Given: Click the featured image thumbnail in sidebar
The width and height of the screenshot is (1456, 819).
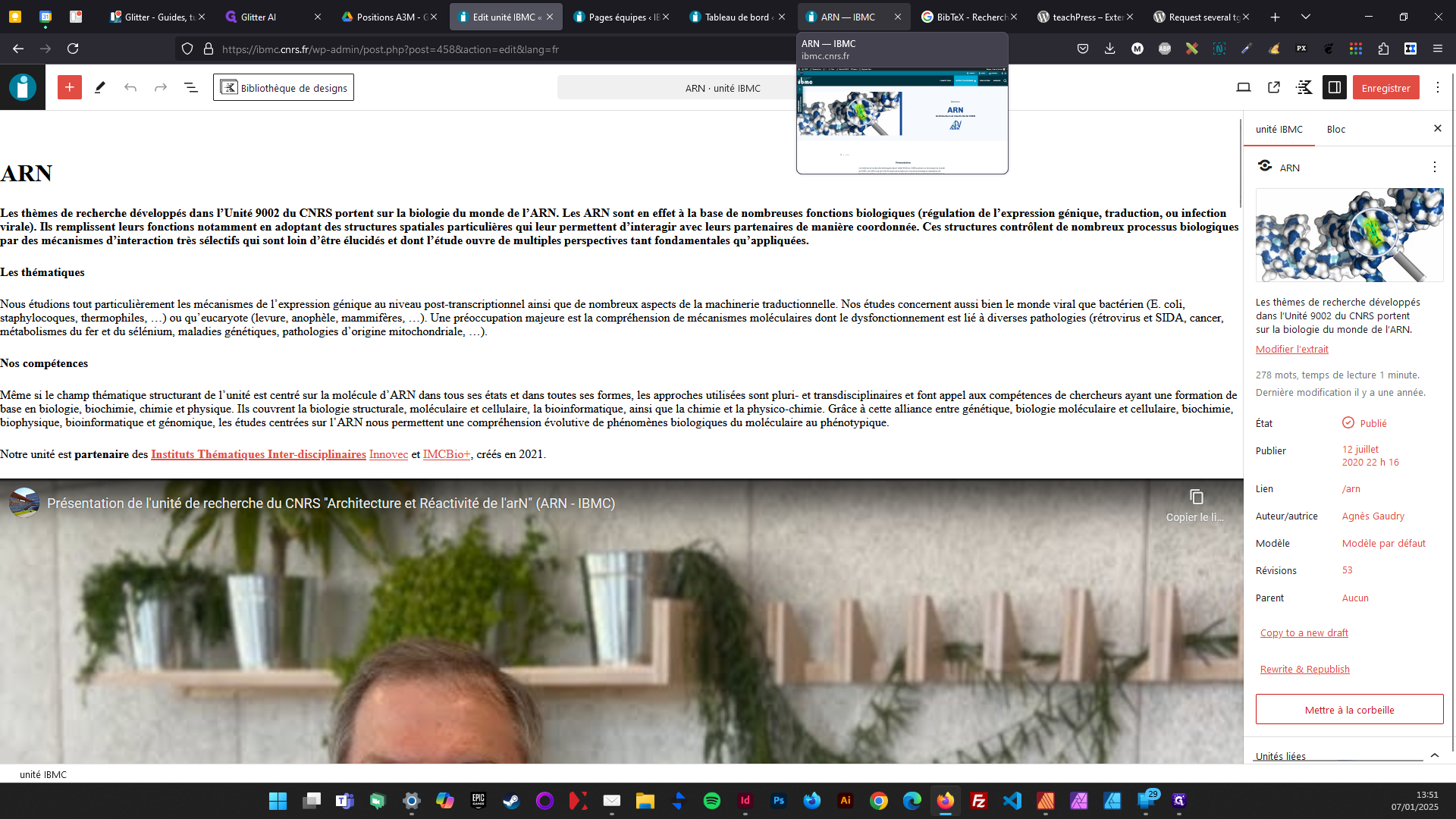Looking at the screenshot, I should [x=1349, y=235].
